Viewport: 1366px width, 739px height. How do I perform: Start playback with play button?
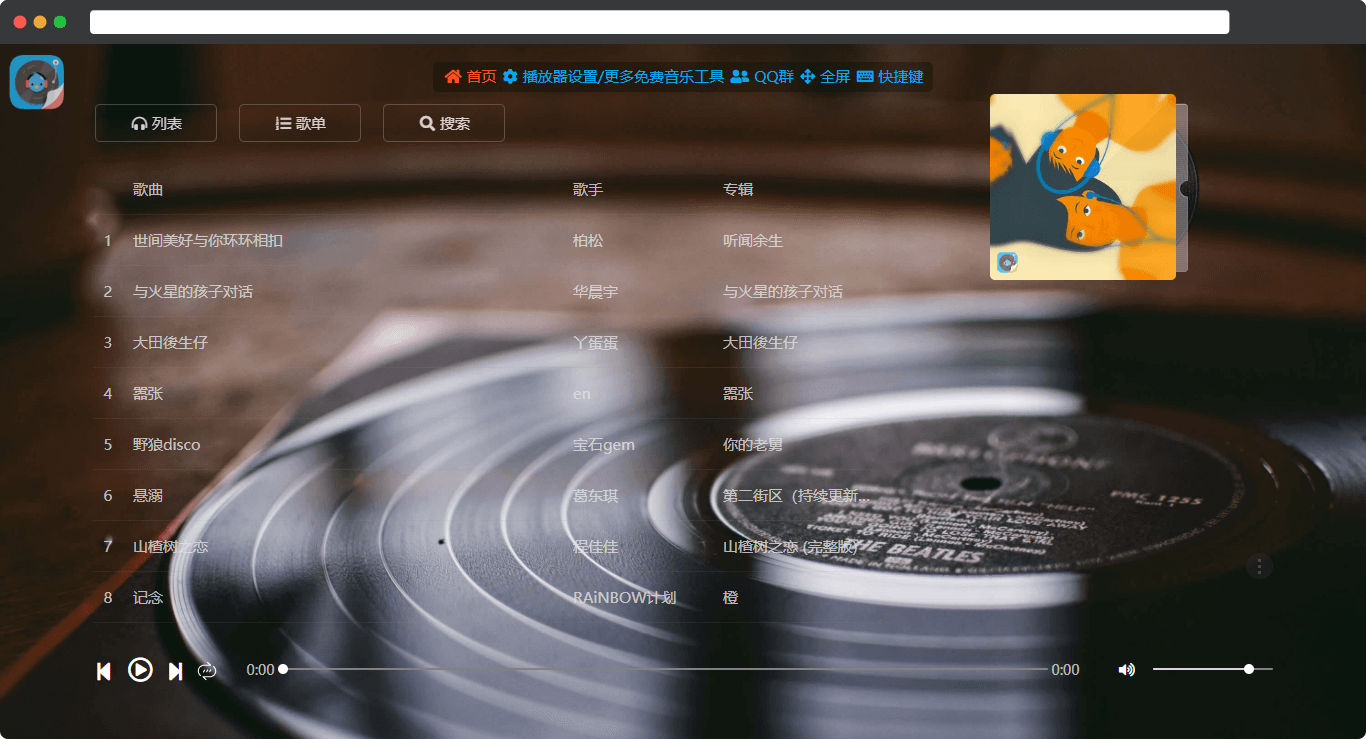pos(140,670)
